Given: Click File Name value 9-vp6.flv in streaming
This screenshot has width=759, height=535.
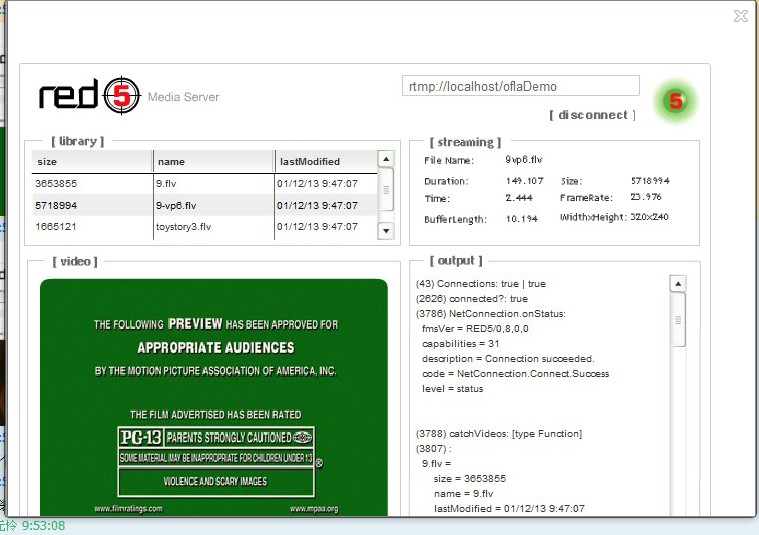Looking at the screenshot, I should click(524, 159).
